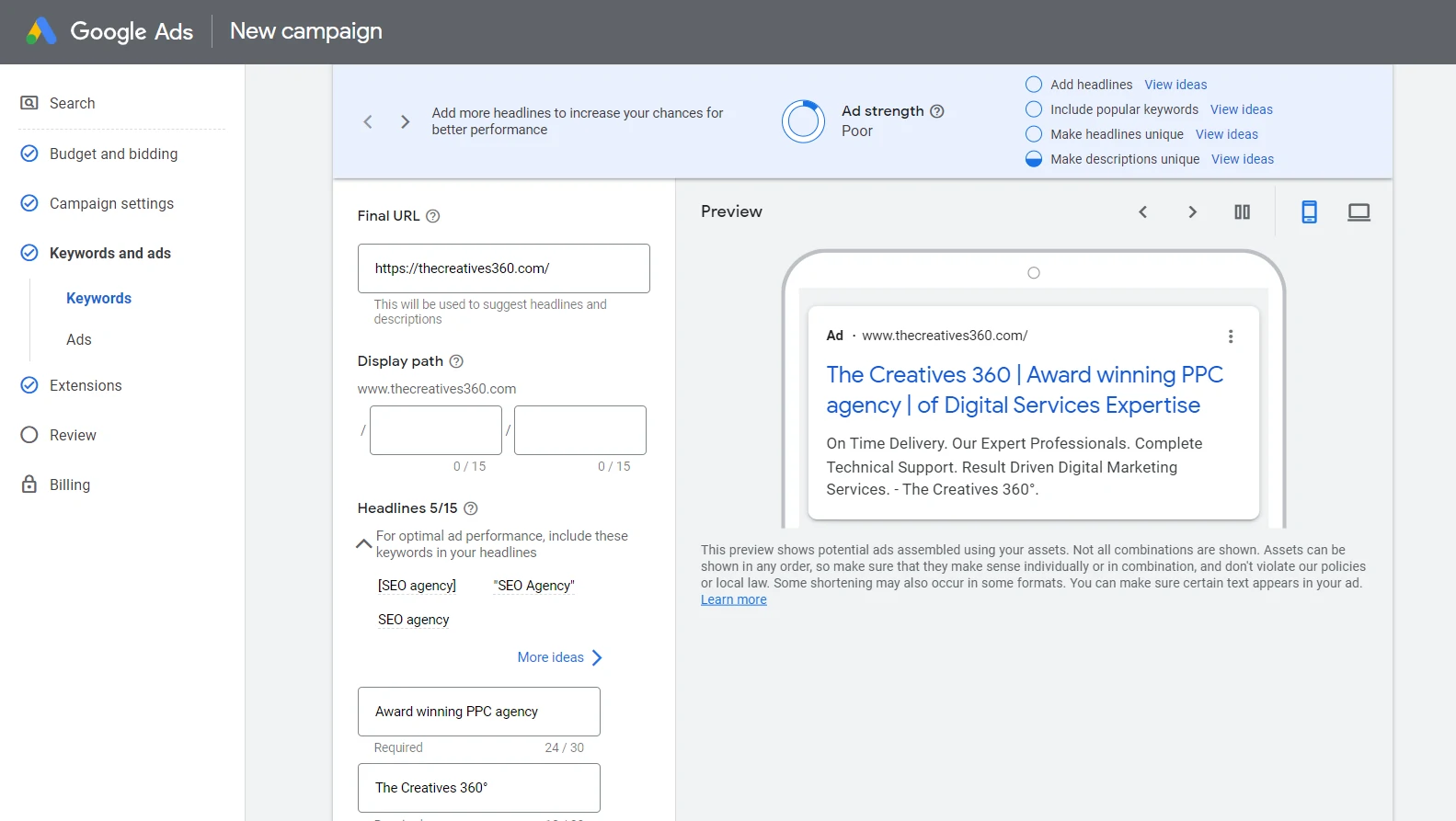The height and width of the screenshot is (821, 1456).
Task: Open the Learn more link
Action: pyautogui.click(x=733, y=599)
